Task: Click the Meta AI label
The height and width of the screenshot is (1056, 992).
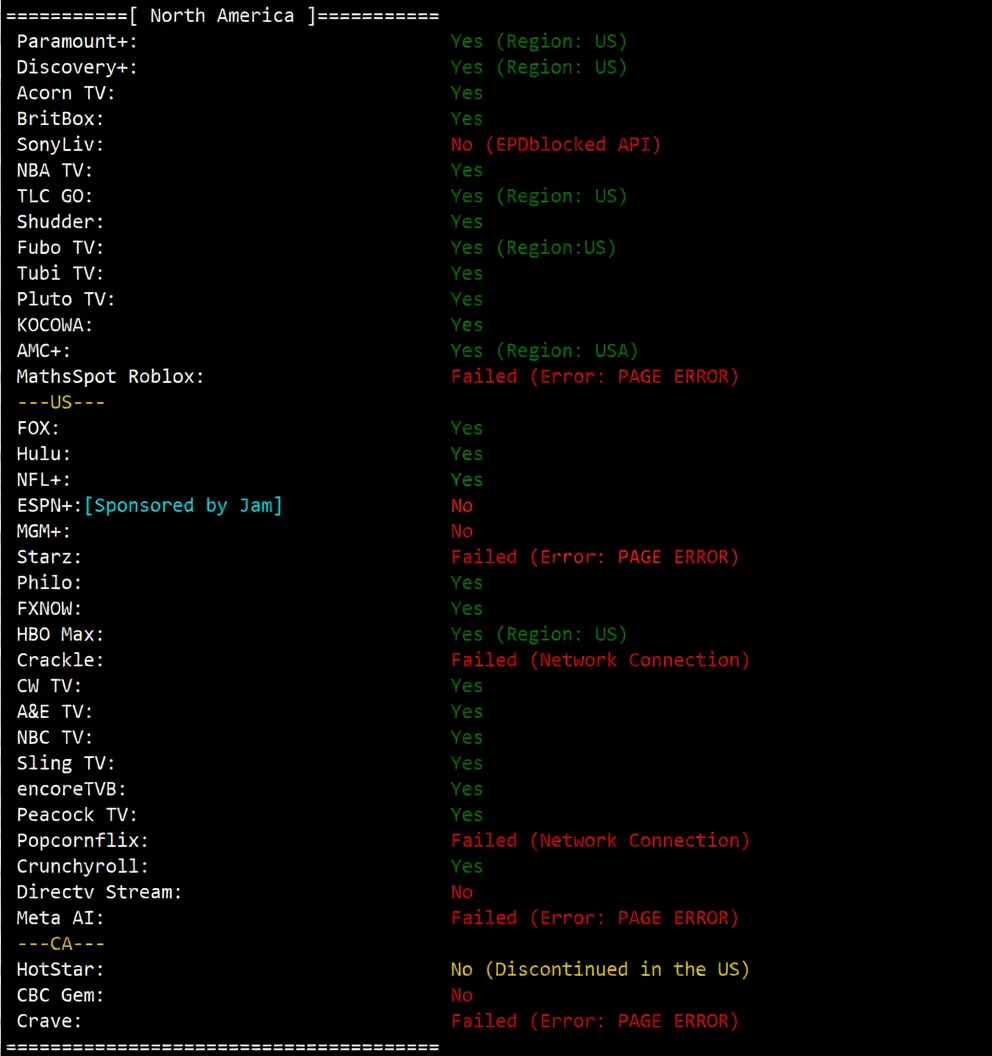Action: point(60,918)
